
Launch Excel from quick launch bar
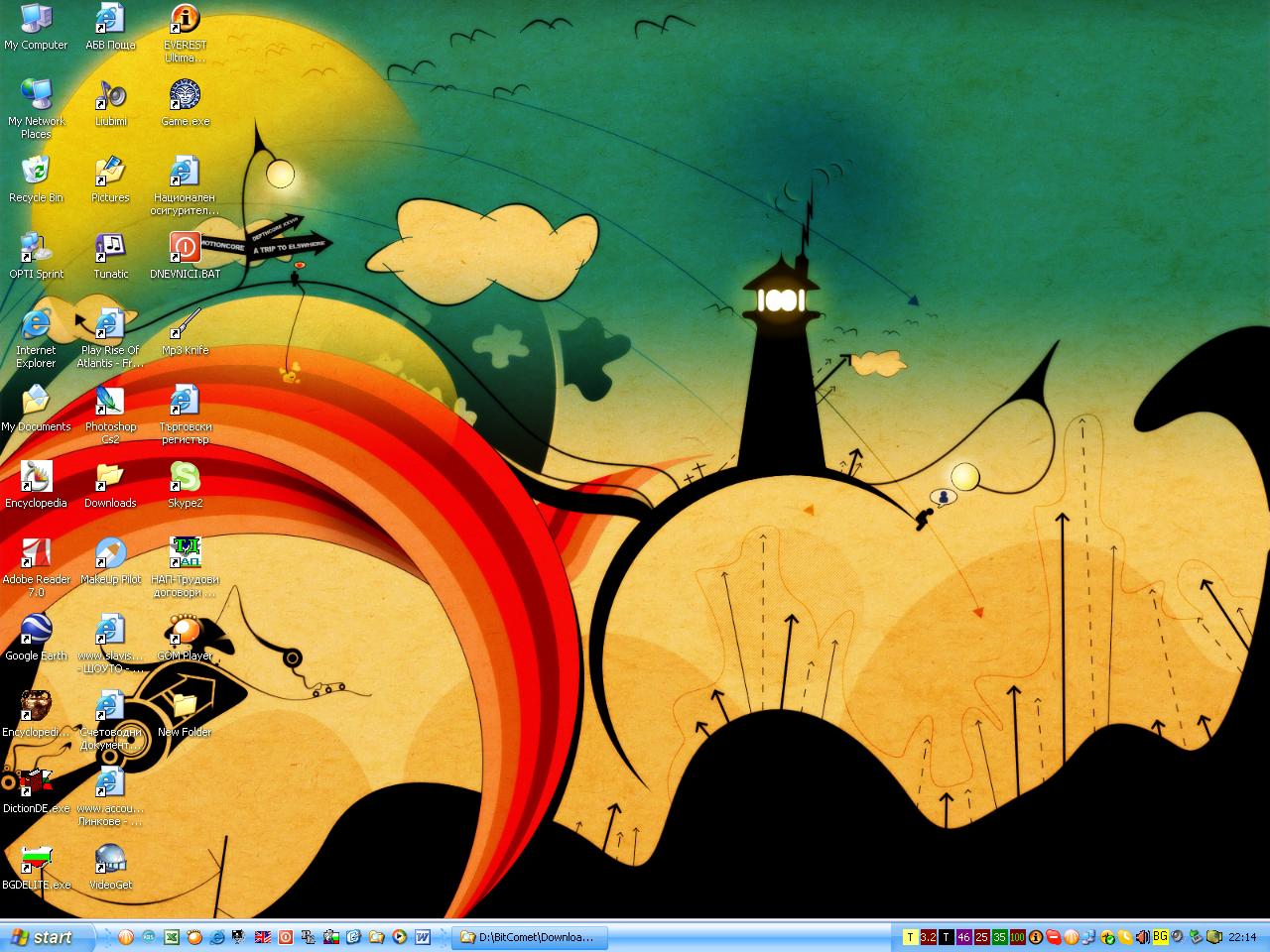[x=172, y=936]
